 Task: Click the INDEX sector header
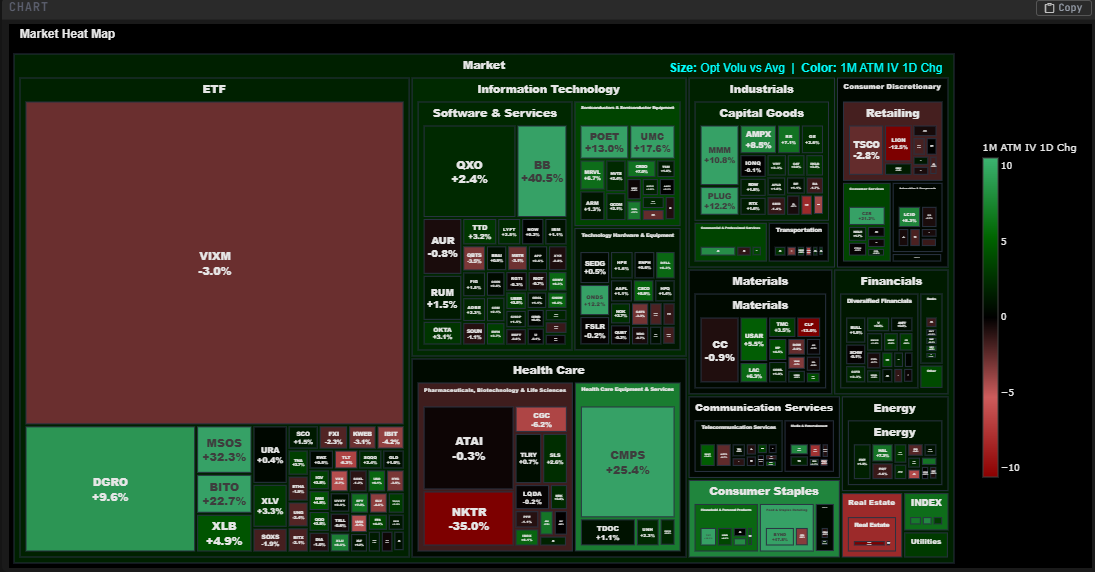[926, 502]
